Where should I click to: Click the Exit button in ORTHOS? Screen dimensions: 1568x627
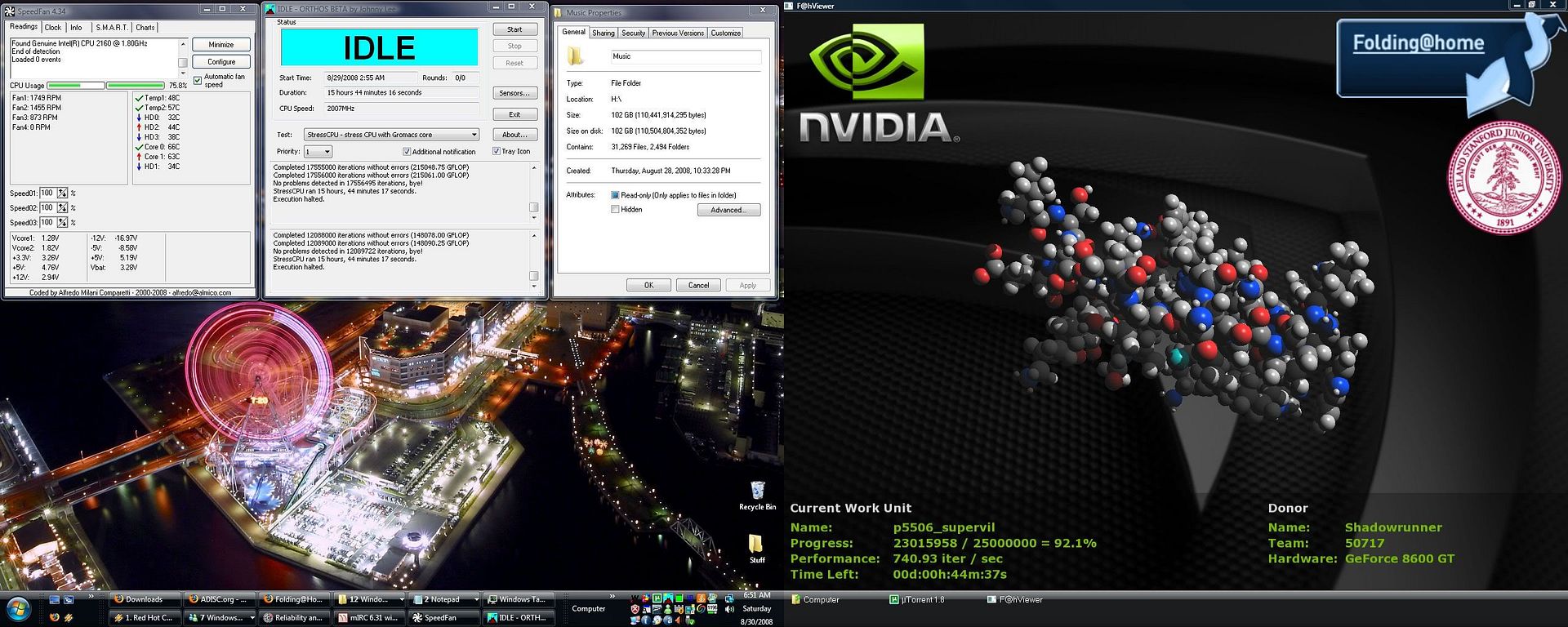point(514,114)
